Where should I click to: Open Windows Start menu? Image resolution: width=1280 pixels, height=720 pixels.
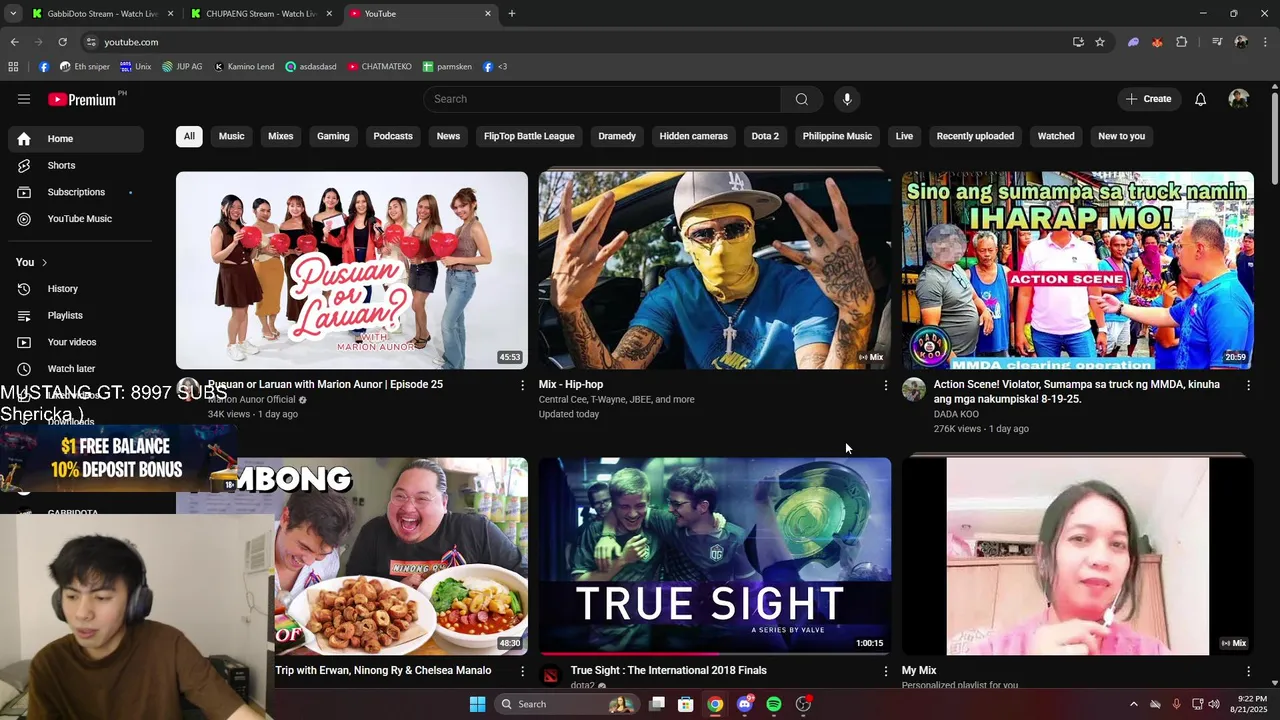click(477, 704)
